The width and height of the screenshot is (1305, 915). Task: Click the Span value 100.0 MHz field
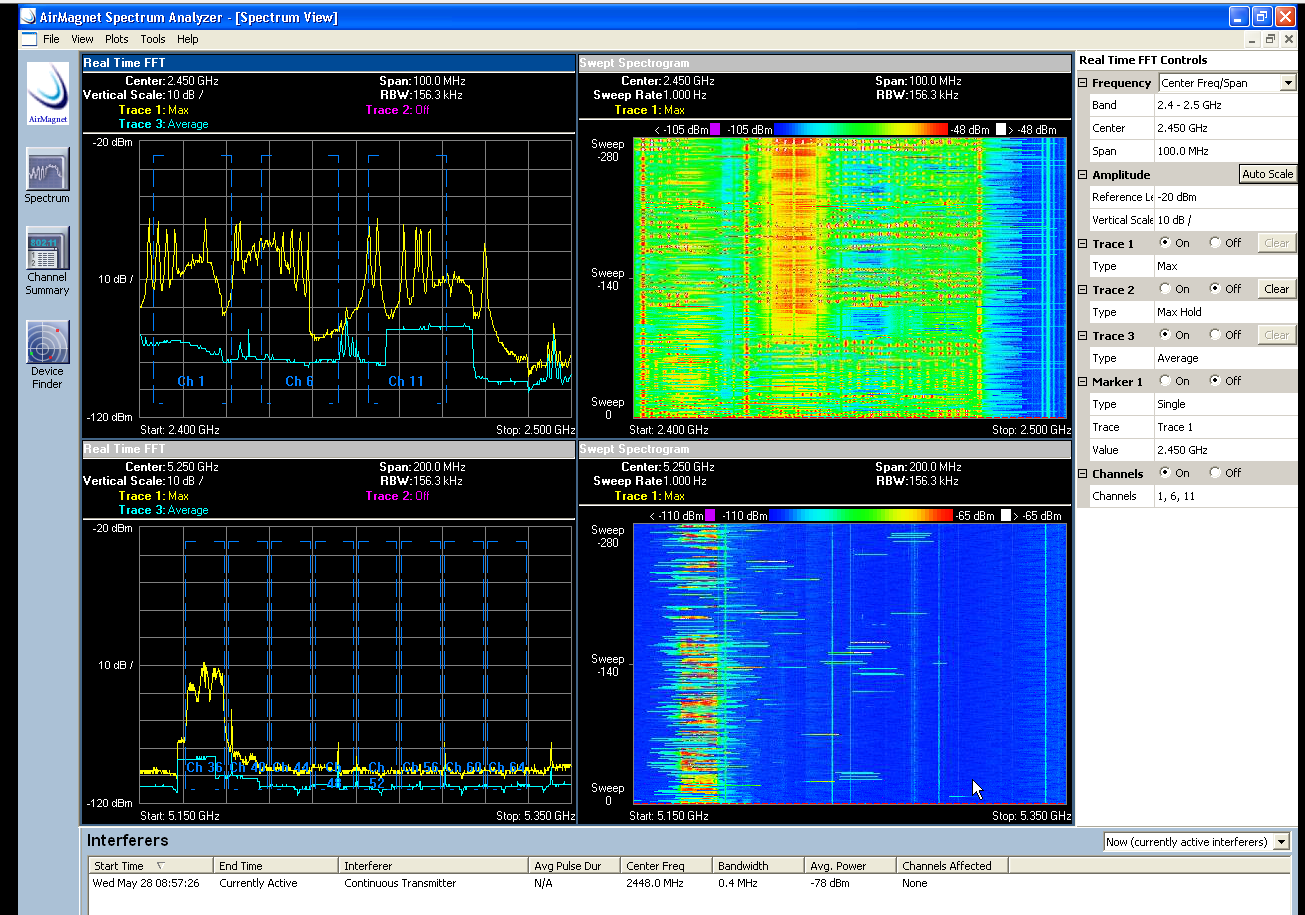coord(1226,151)
